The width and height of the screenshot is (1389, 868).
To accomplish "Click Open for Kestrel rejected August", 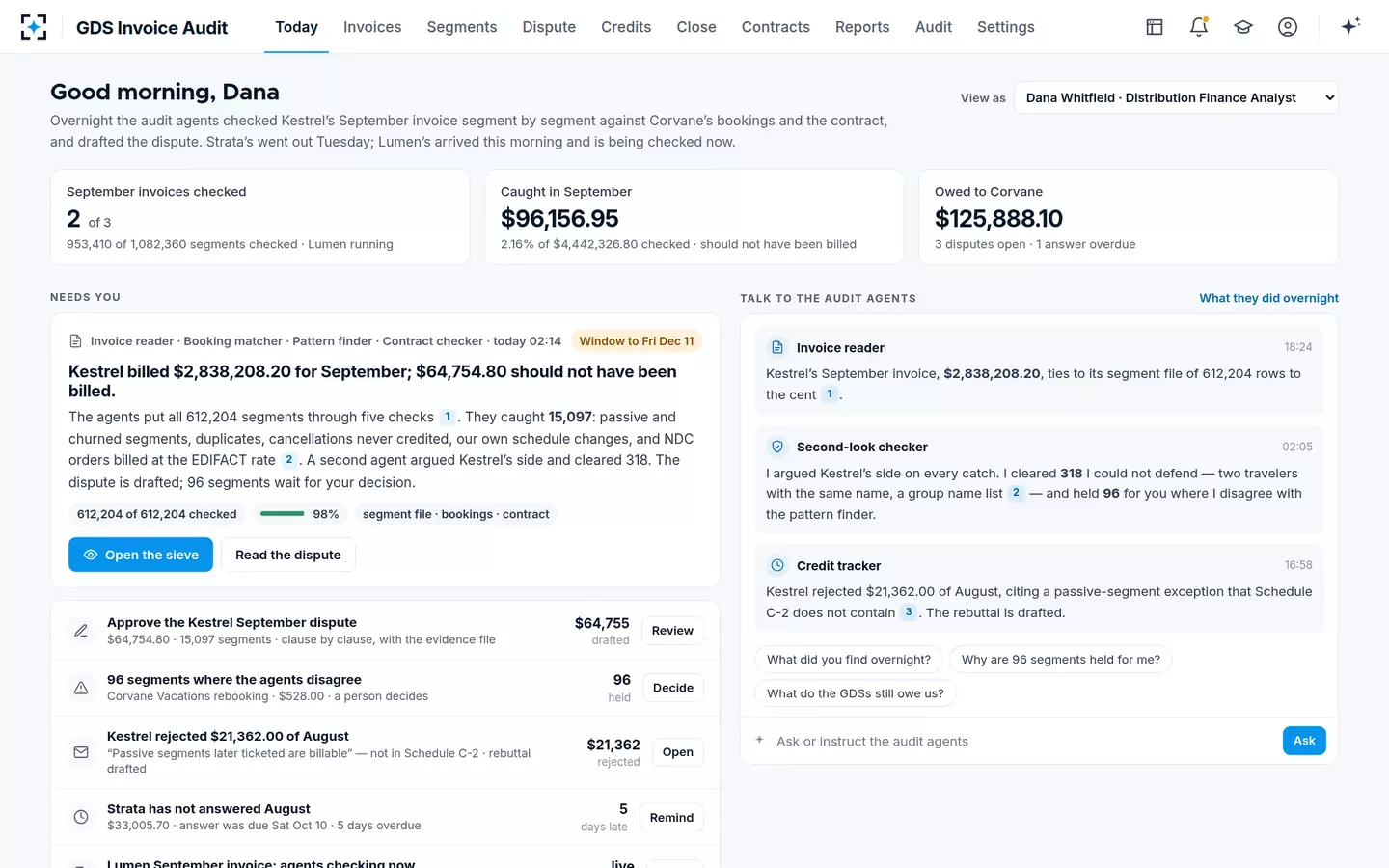I will 678,752.
